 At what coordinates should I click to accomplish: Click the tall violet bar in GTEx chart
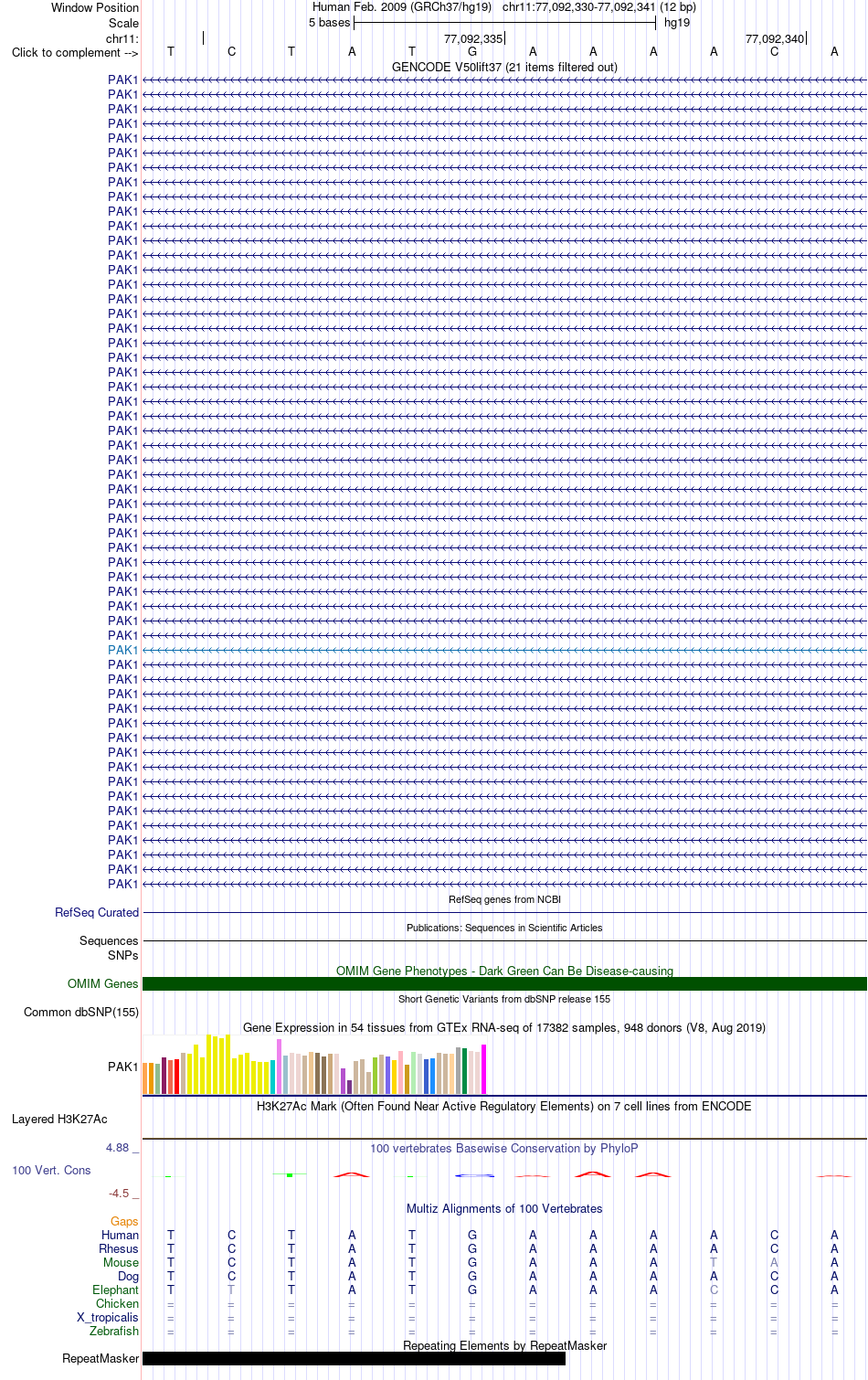(280, 1067)
